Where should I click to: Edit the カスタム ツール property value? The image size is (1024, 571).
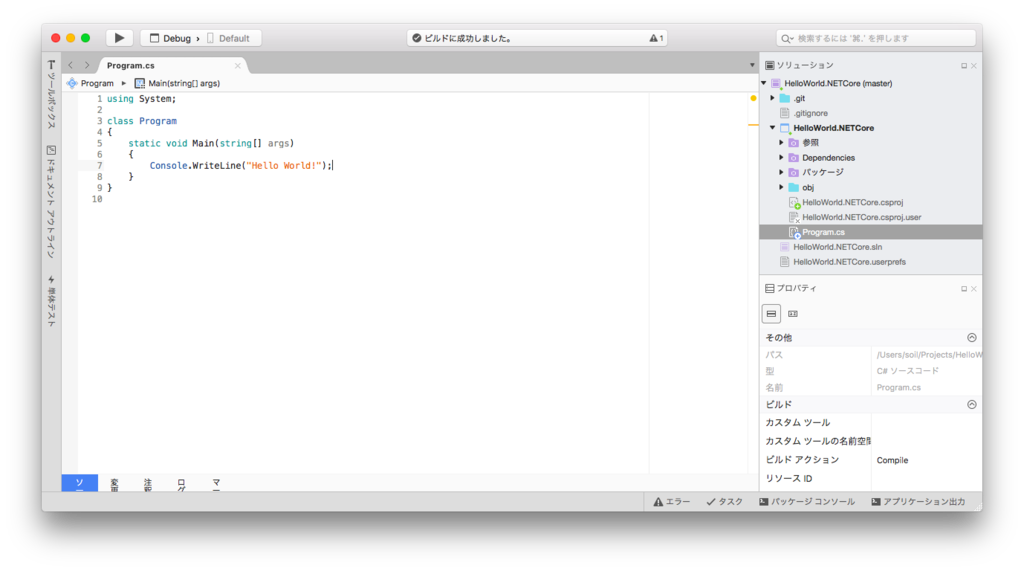pyautogui.click(x=927, y=423)
